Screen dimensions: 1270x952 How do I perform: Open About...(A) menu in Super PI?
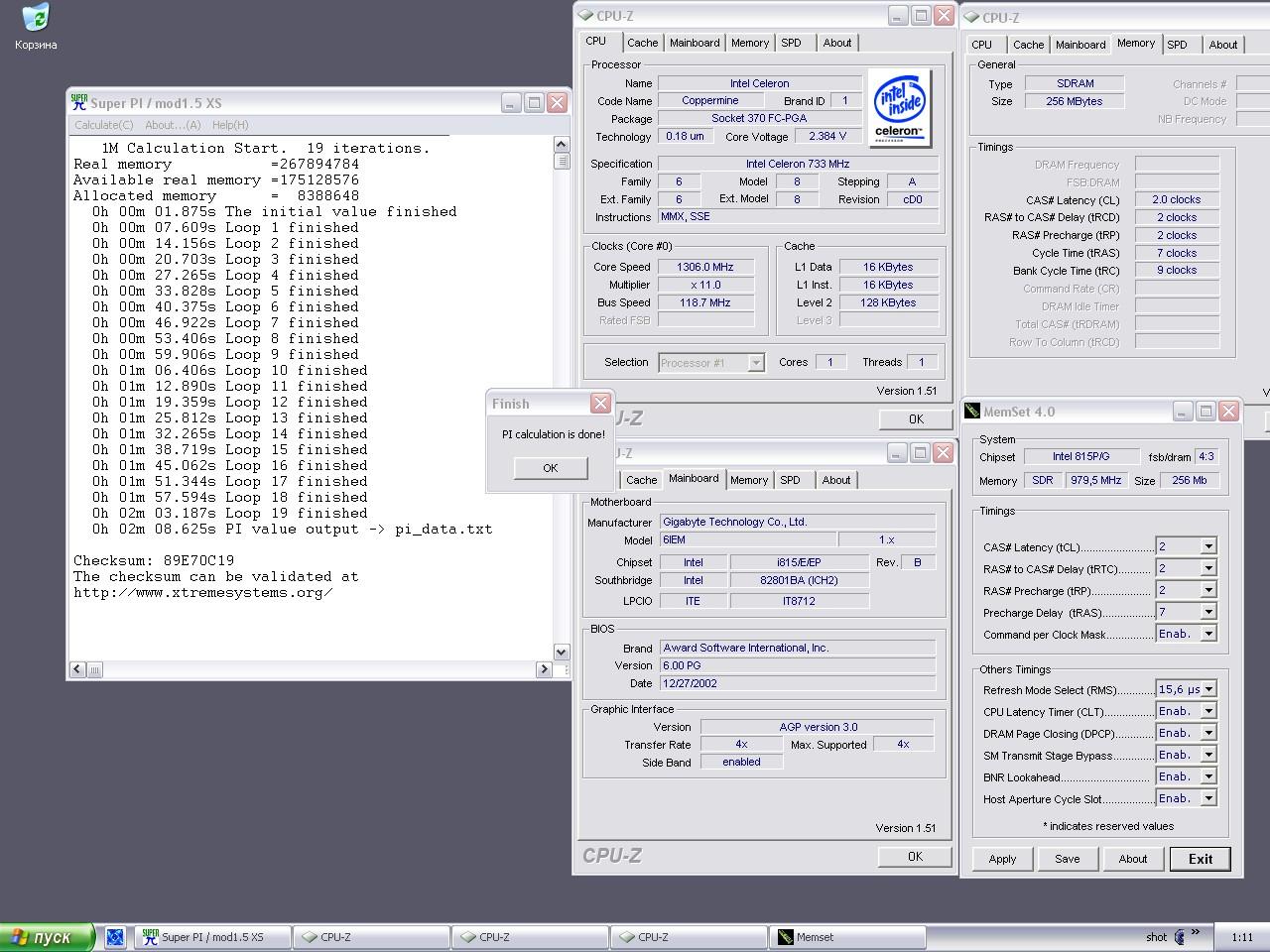173,125
